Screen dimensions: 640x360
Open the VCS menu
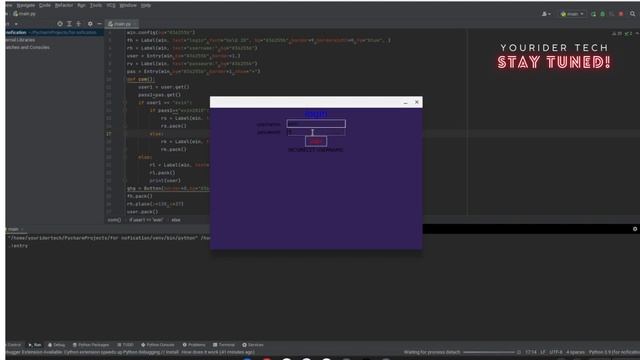(111, 5)
